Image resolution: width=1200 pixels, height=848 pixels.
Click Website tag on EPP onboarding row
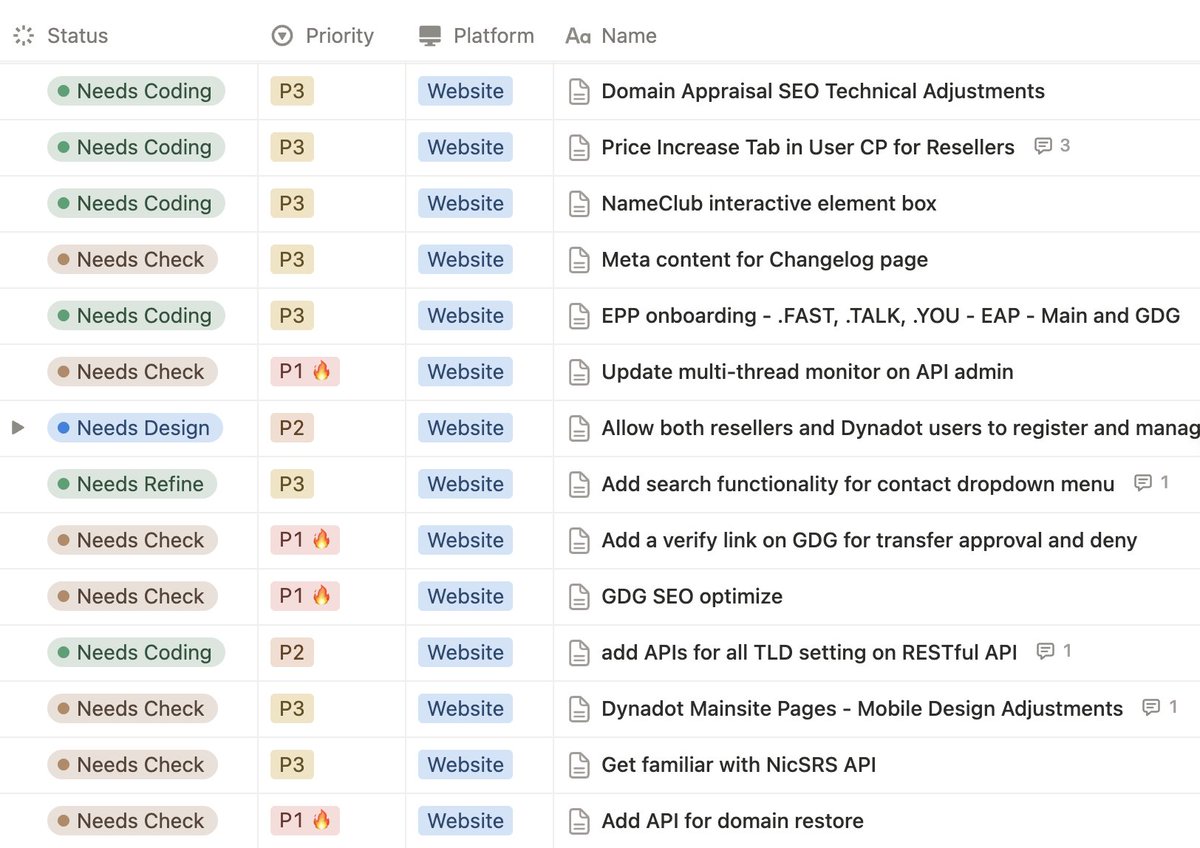point(465,316)
